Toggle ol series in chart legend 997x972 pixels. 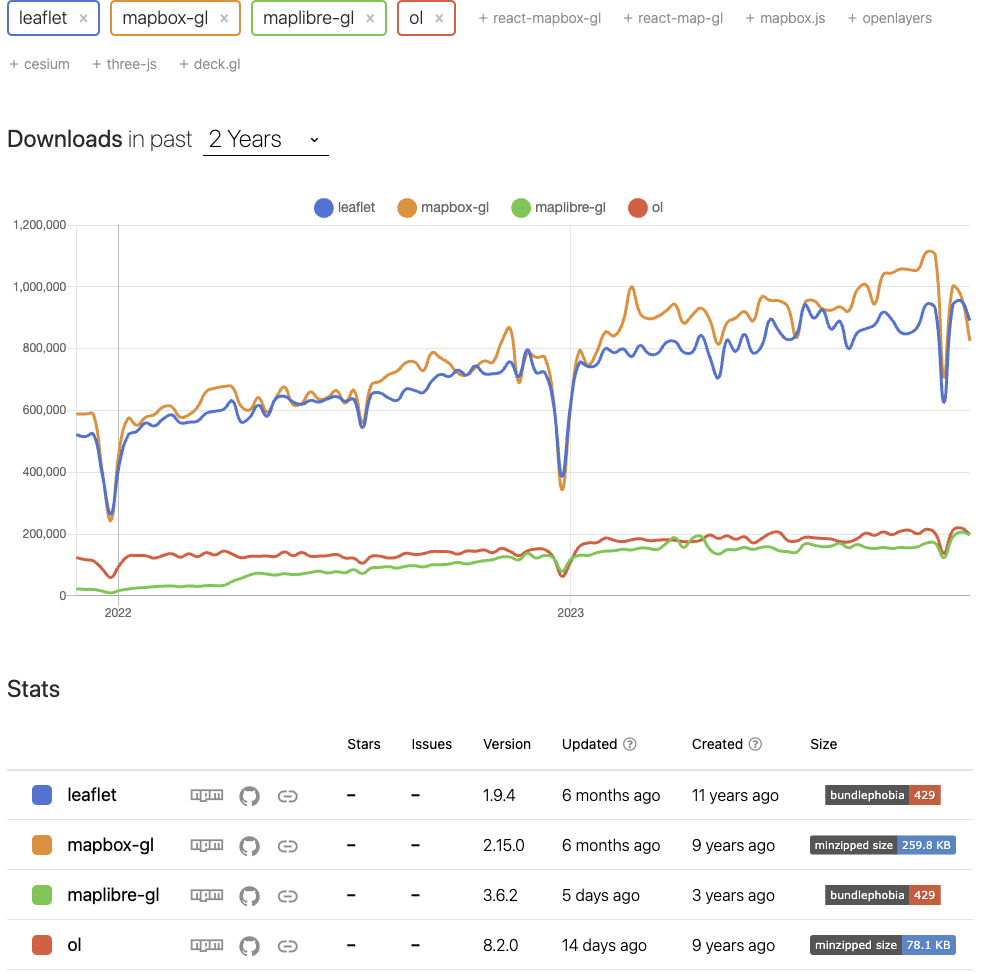(645, 208)
